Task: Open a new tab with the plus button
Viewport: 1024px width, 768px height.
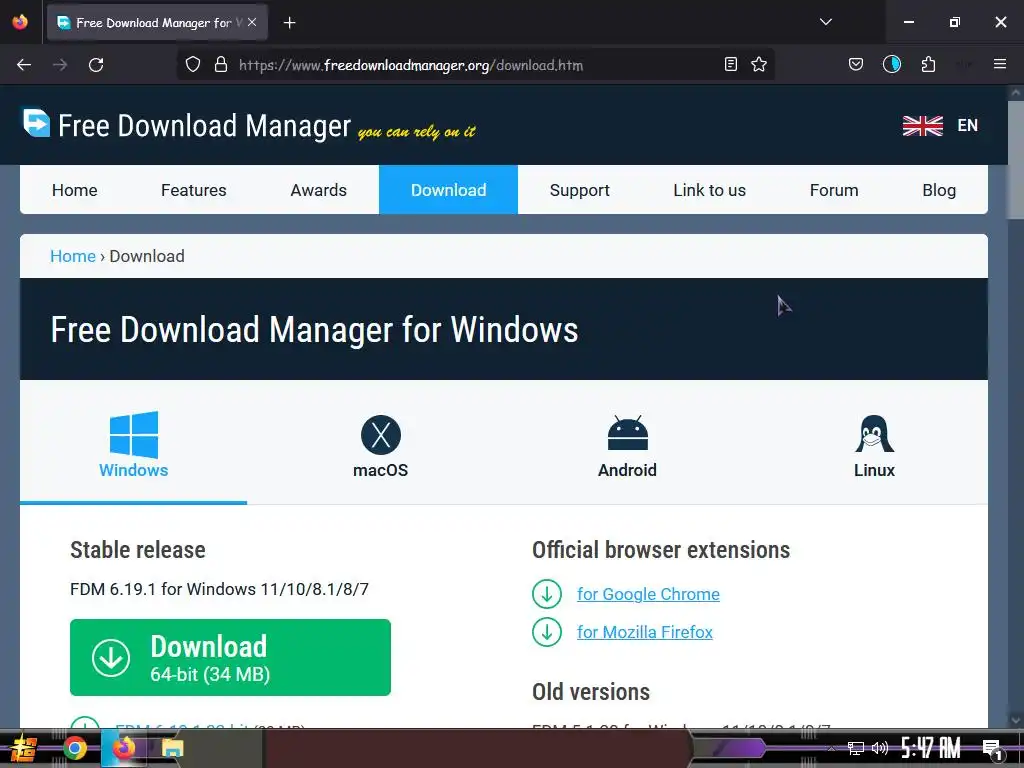Action: pyautogui.click(x=289, y=23)
